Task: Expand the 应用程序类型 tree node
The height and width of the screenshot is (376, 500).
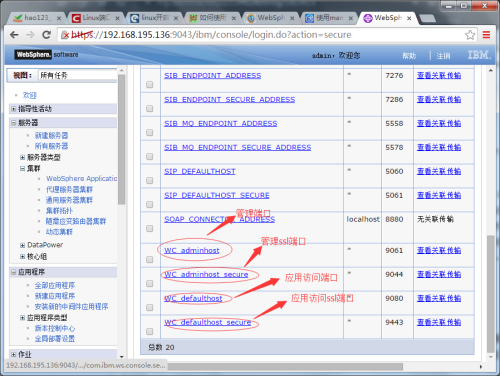Action: coord(22,318)
